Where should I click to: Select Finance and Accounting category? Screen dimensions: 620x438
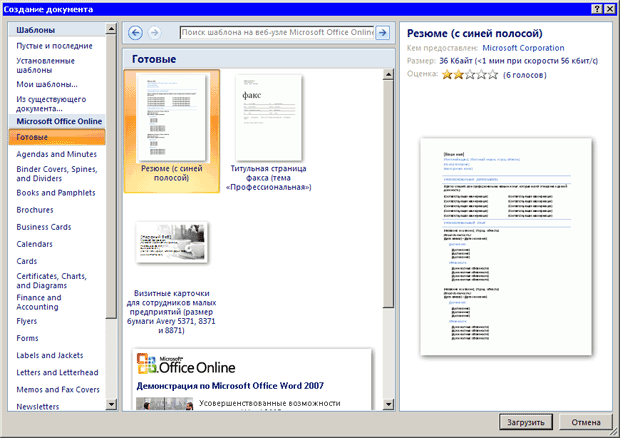click(x=39, y=302)
